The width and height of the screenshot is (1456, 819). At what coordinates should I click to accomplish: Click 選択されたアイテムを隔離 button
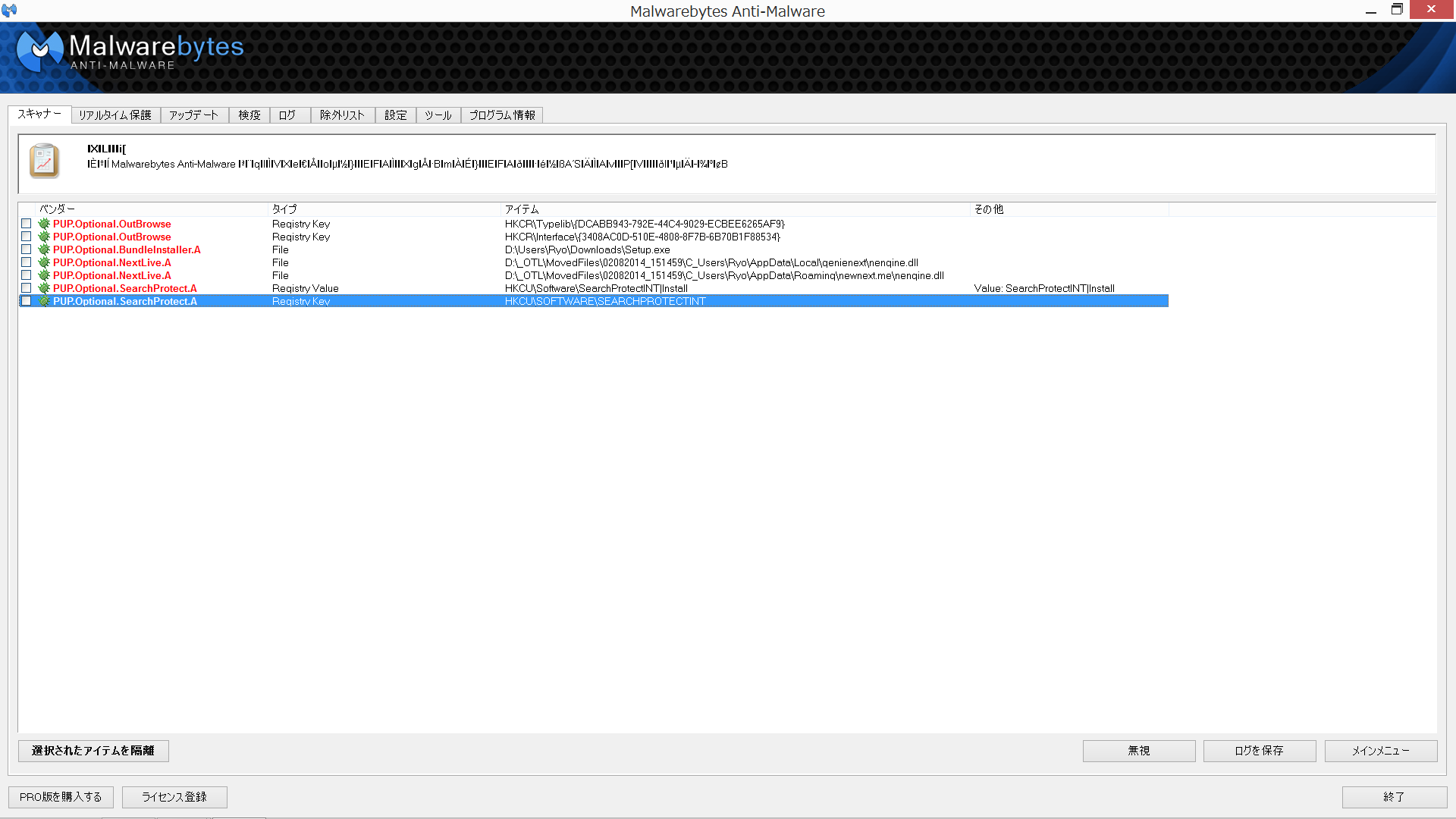(93, 751)
